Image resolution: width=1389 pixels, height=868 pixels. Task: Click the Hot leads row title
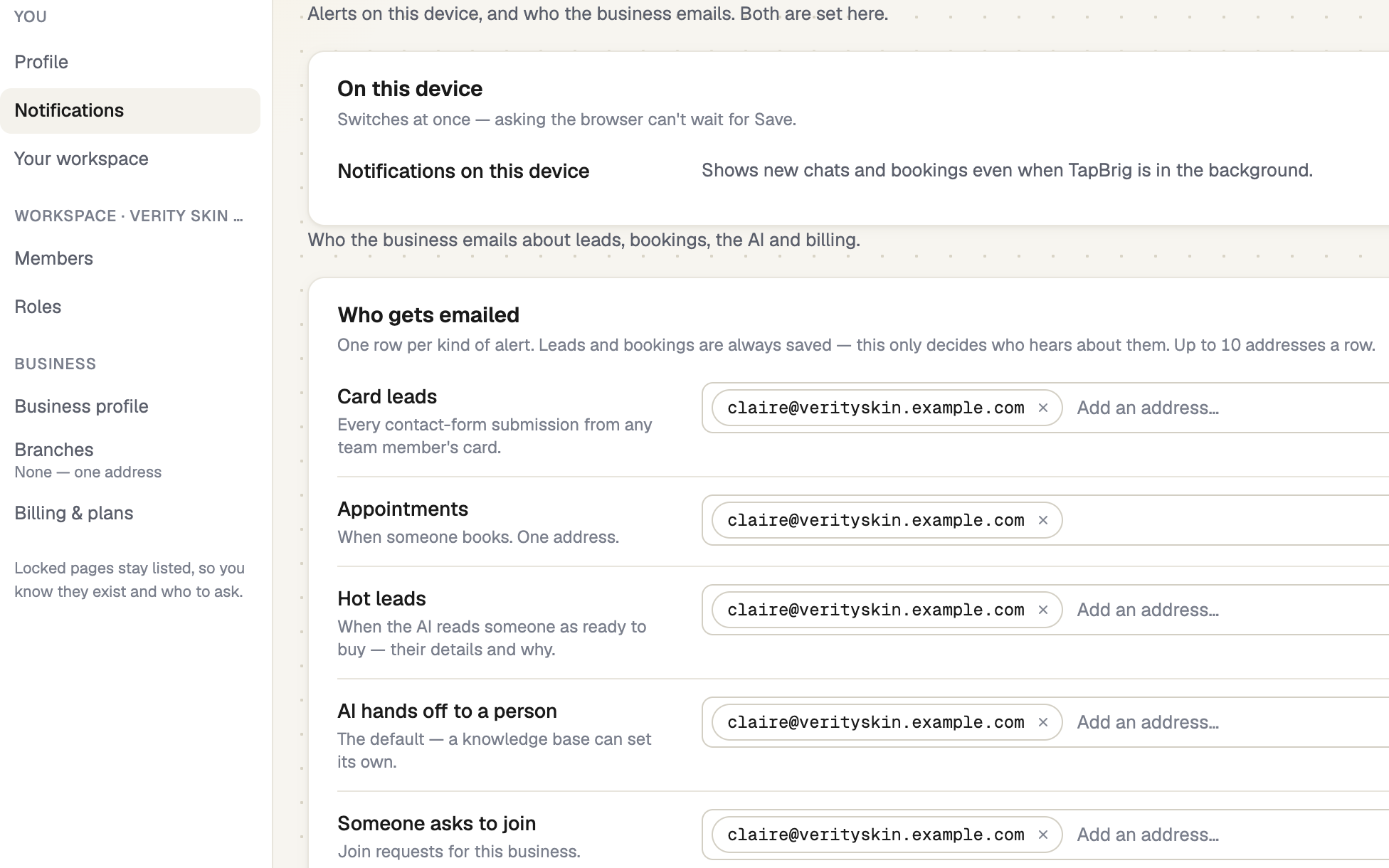[381, 598]
